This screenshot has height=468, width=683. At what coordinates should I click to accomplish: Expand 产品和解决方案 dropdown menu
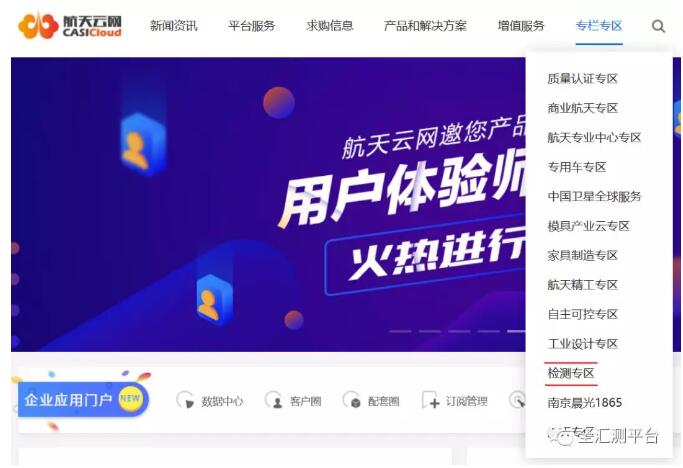point(425,26)
